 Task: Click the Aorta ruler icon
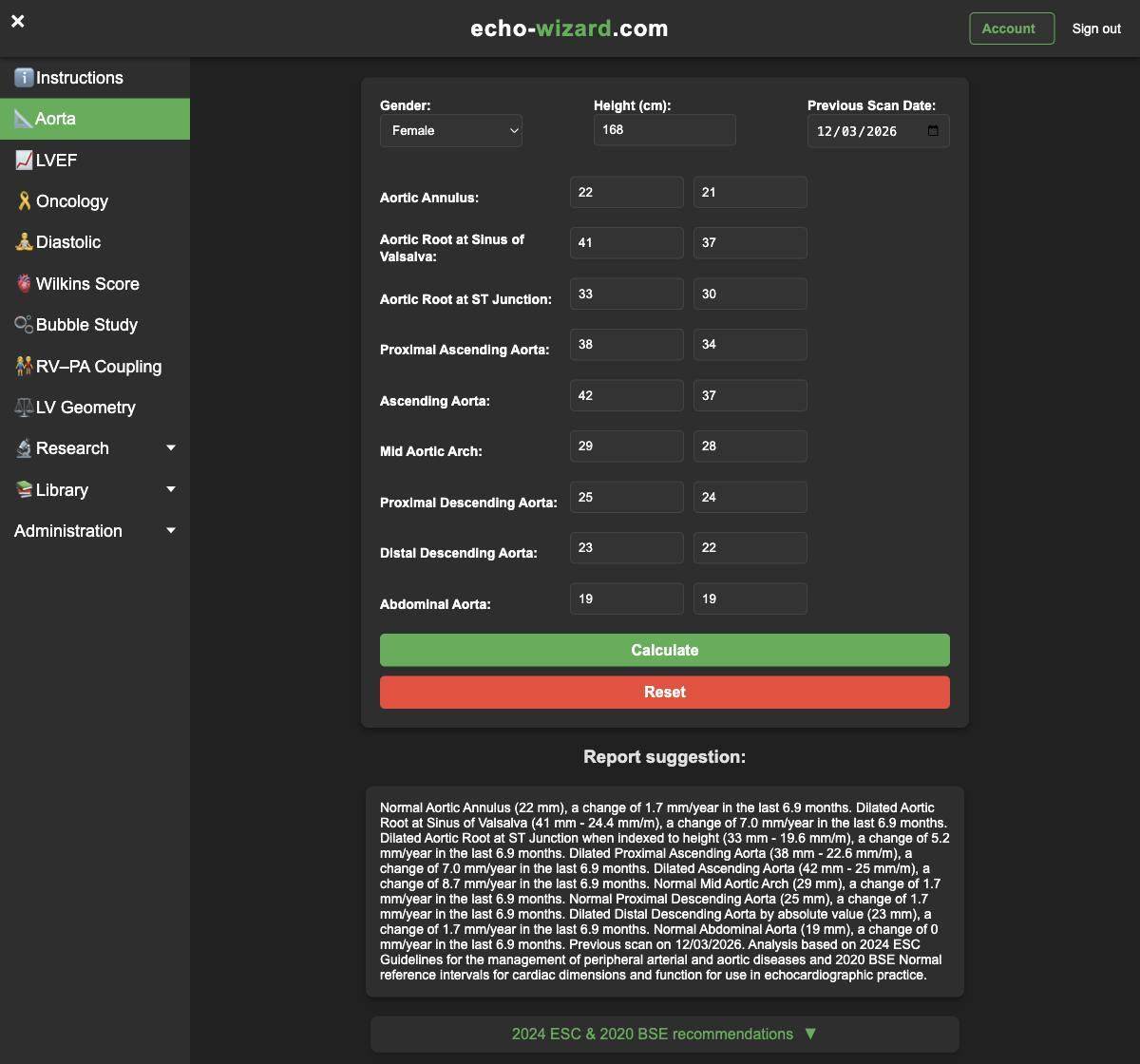(24, 119)
